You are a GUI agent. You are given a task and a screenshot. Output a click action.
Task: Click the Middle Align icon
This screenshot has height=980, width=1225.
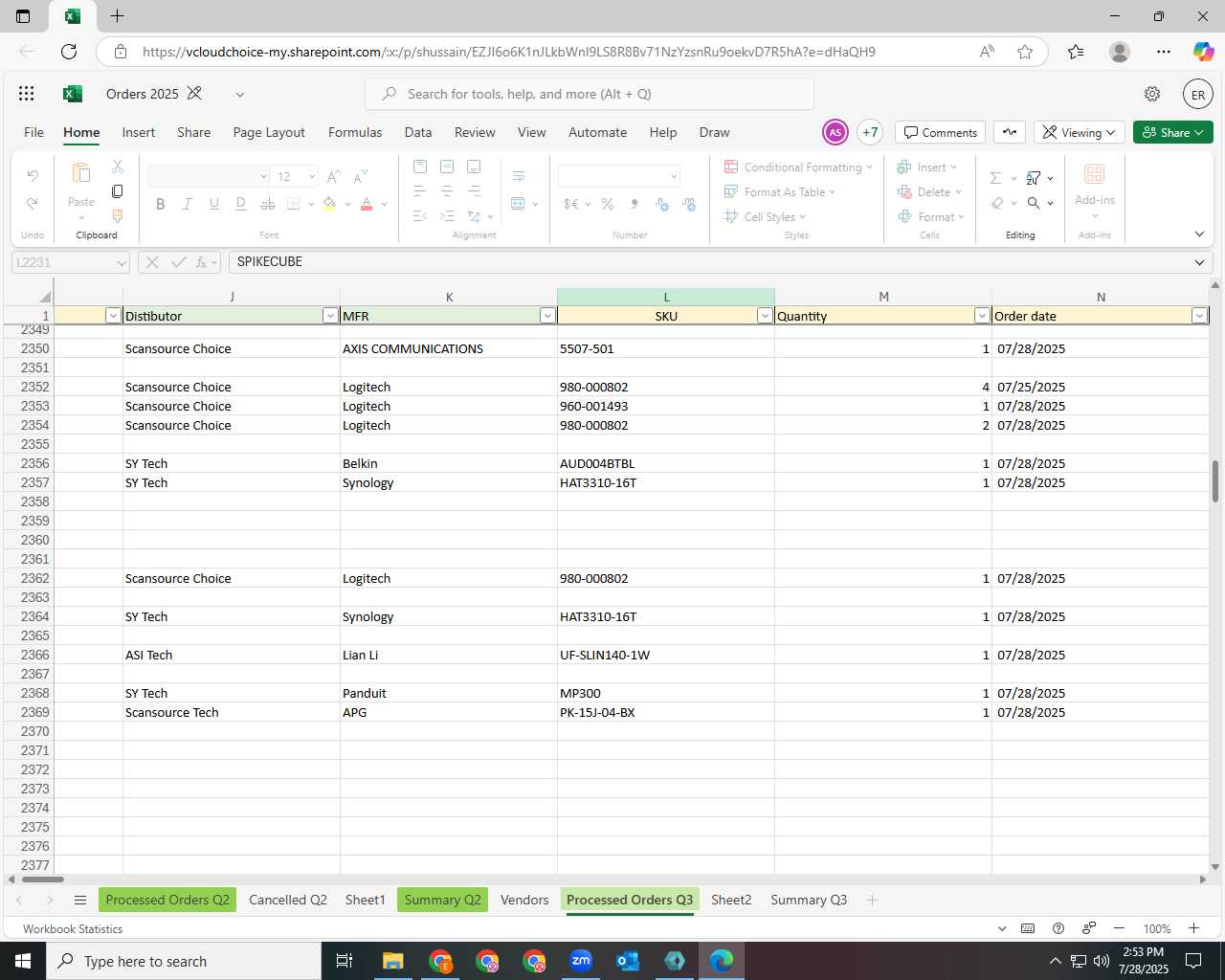pos(447,167)
